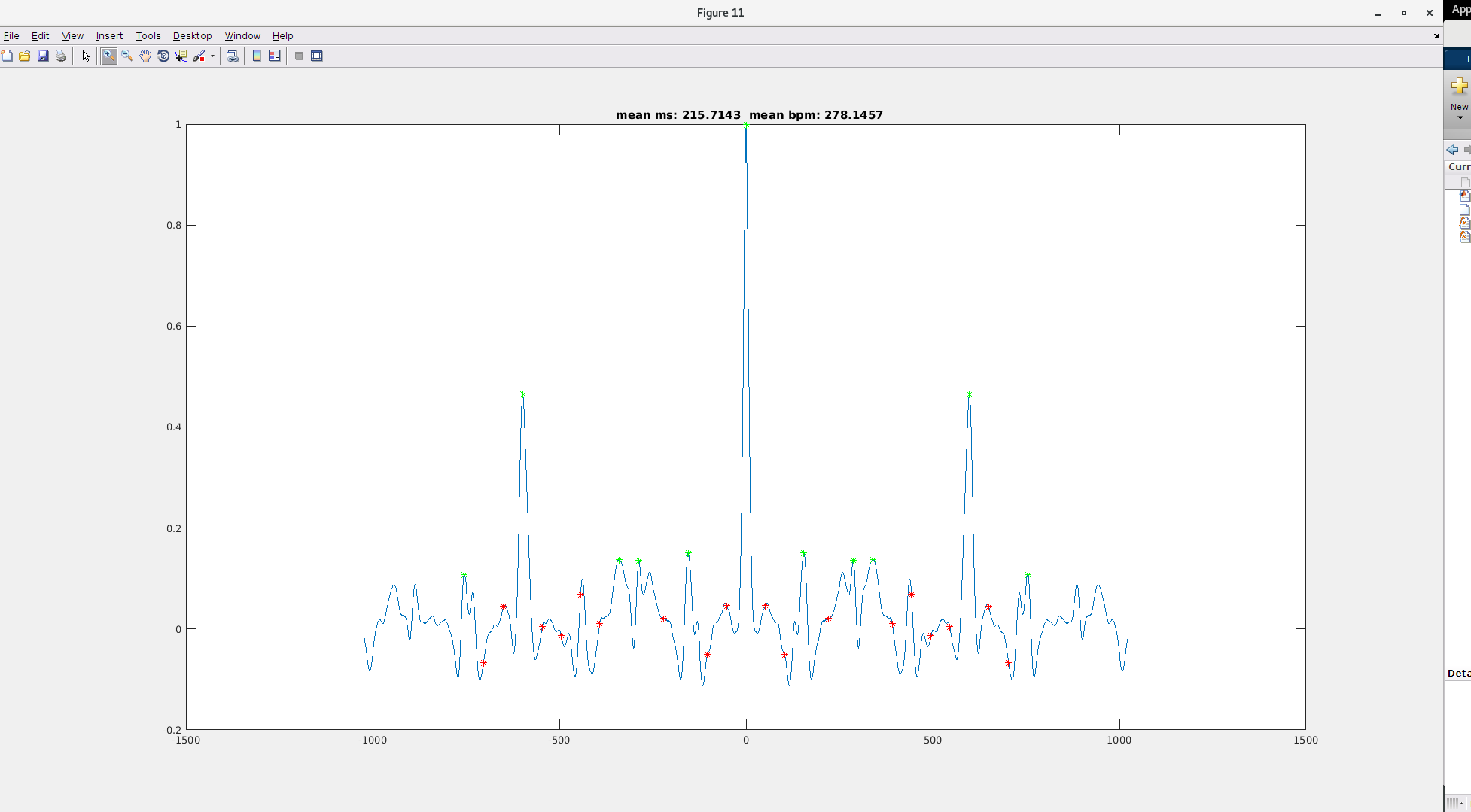This screenshot has height=812, width=1471.
Task: Toggle the Edit Plot arrow pointer
Action: click(86, 56)
